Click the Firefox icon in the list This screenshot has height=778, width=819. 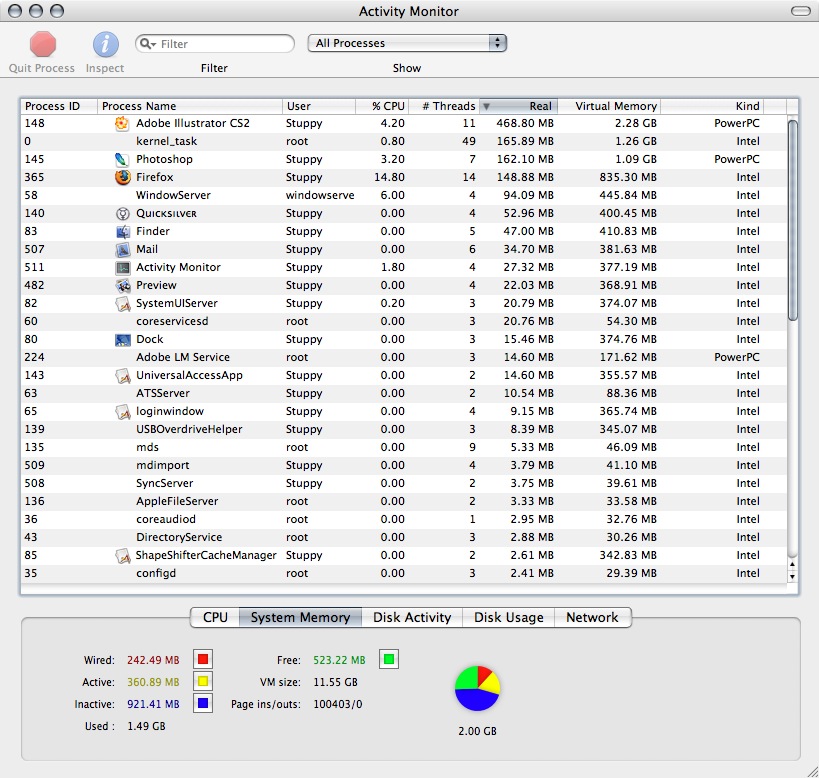coord(122,177)
